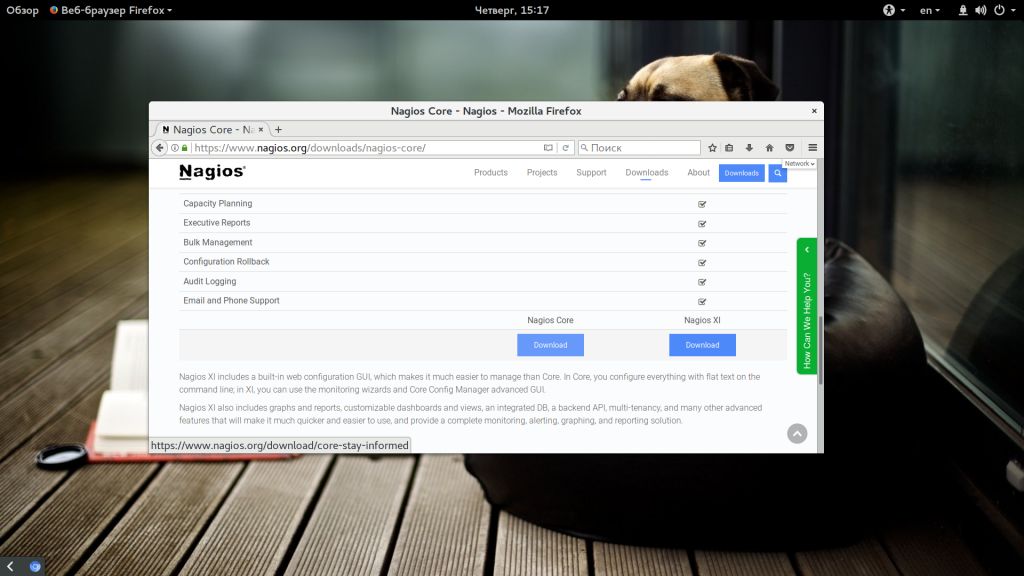The height and width of the screenshot is (576, 1024).
Task: Click the Email and Phone Support checkmark
Action: [702, 301]
